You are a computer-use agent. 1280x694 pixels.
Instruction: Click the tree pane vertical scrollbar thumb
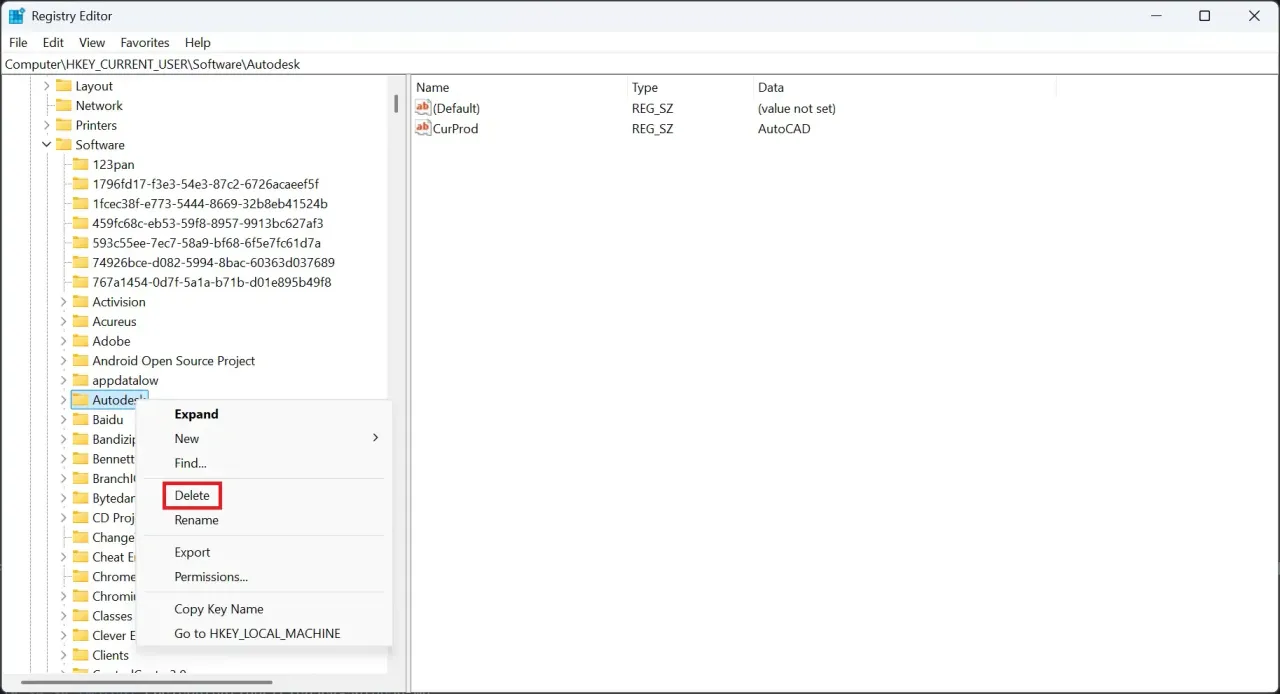coord(396,104)
